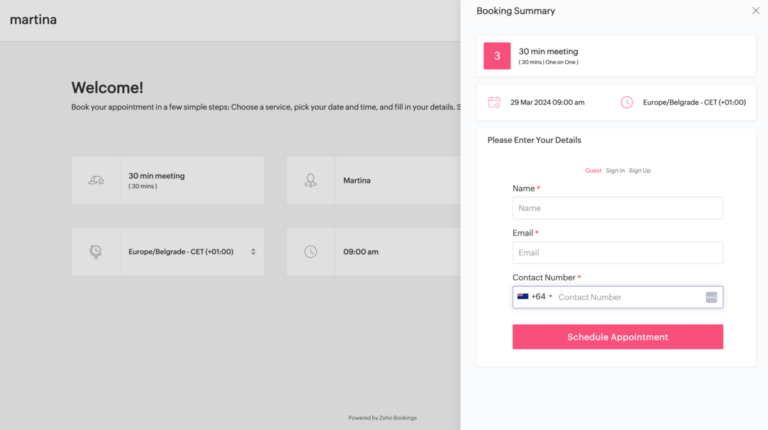Switch to the Sign In tab
Viewport: 768px width, 430px height.
pos(615,171)
